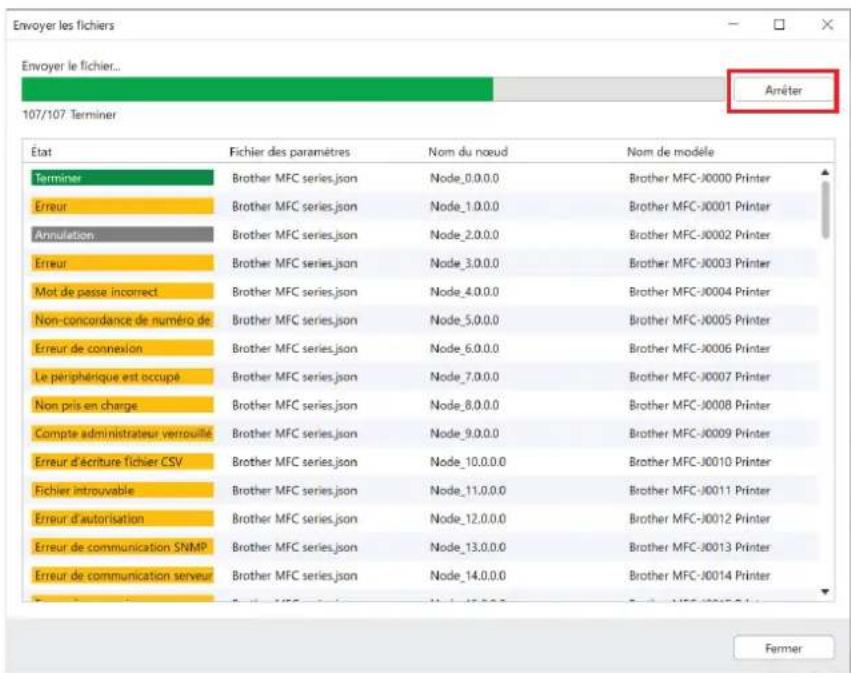Select the Non pris en charge status
The image size is (851, 673).
pos(122,405)
